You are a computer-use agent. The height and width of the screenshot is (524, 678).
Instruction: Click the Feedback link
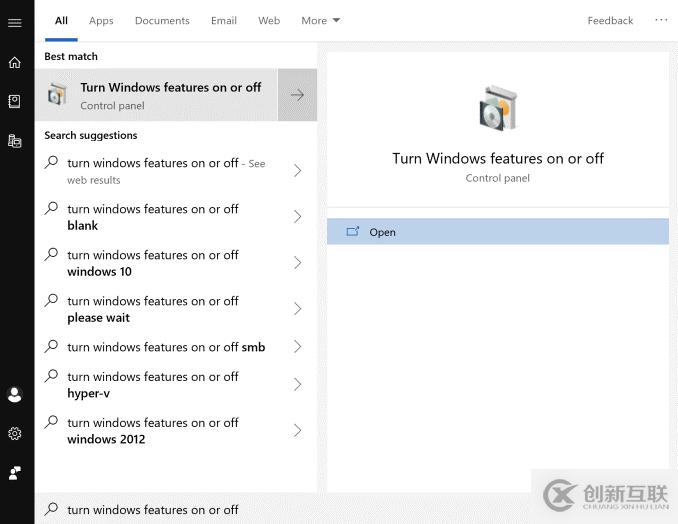pos(610,21)
